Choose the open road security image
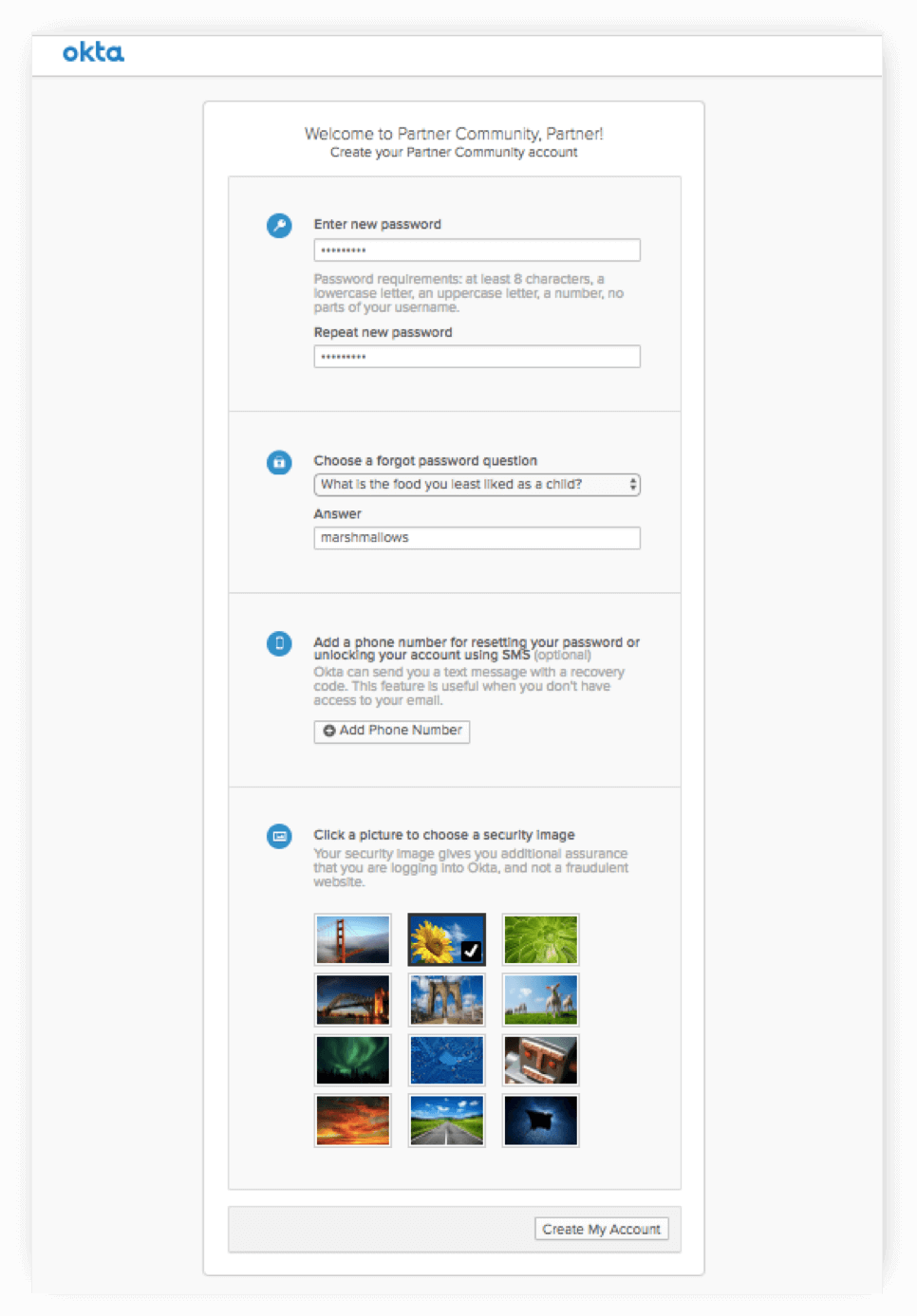The width and height of the screenshot is (917, 1316). point(446,1121)
